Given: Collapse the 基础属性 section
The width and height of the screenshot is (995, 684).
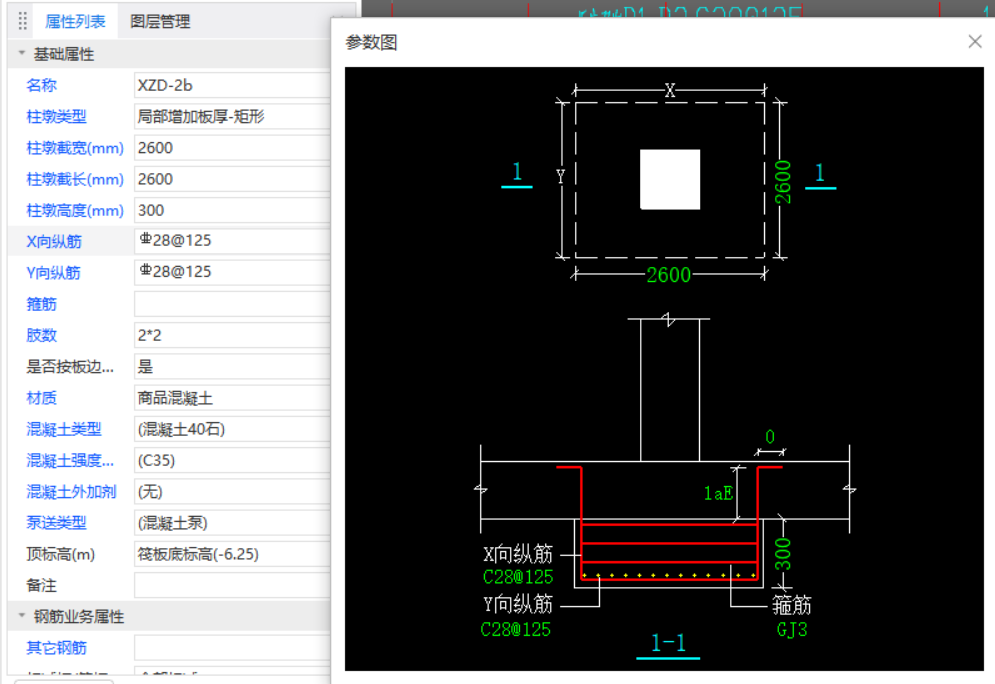Looking at the screenshot, I should click(x=22, y=53).
